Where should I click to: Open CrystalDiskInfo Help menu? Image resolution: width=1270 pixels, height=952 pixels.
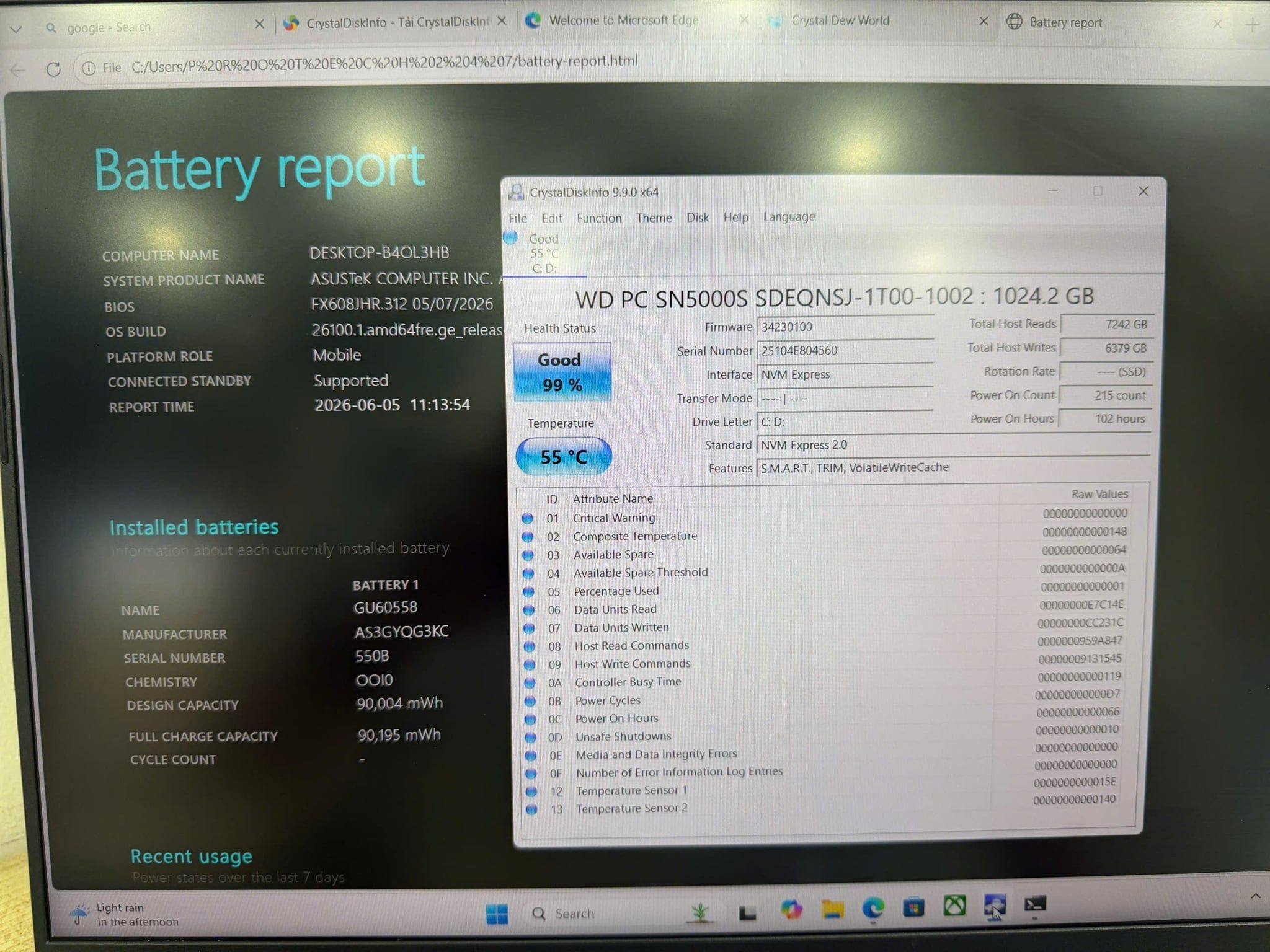(736, 217)
